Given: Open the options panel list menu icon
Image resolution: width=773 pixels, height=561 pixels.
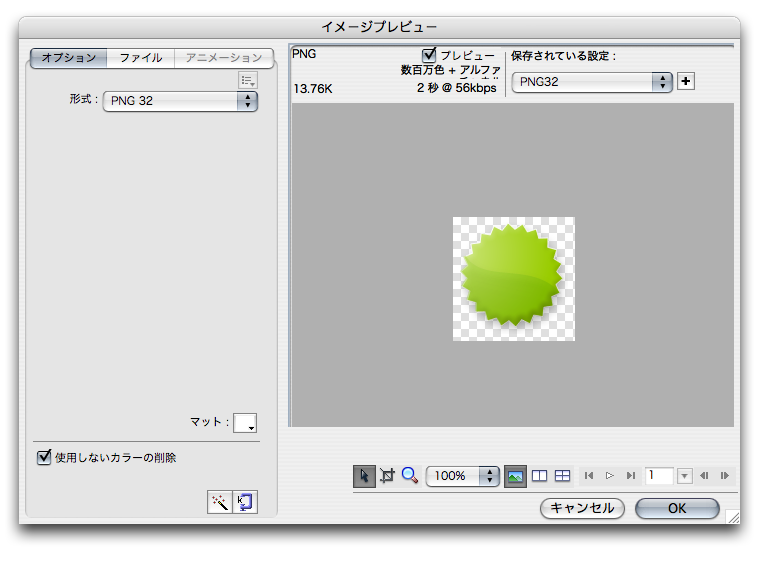Looking at the screenshot, I should click(248, 80).
